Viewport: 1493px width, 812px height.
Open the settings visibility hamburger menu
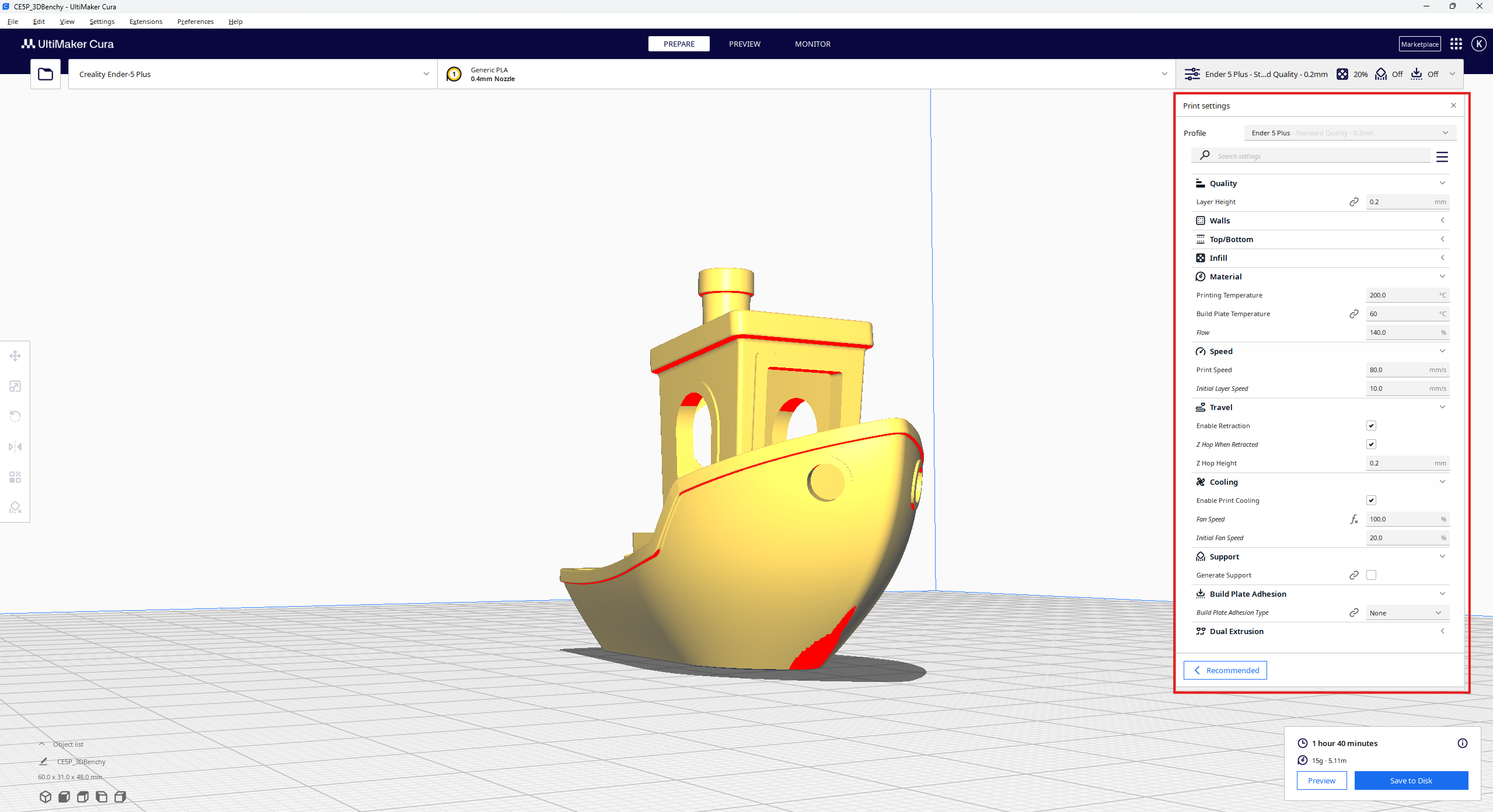[1442, 157]
